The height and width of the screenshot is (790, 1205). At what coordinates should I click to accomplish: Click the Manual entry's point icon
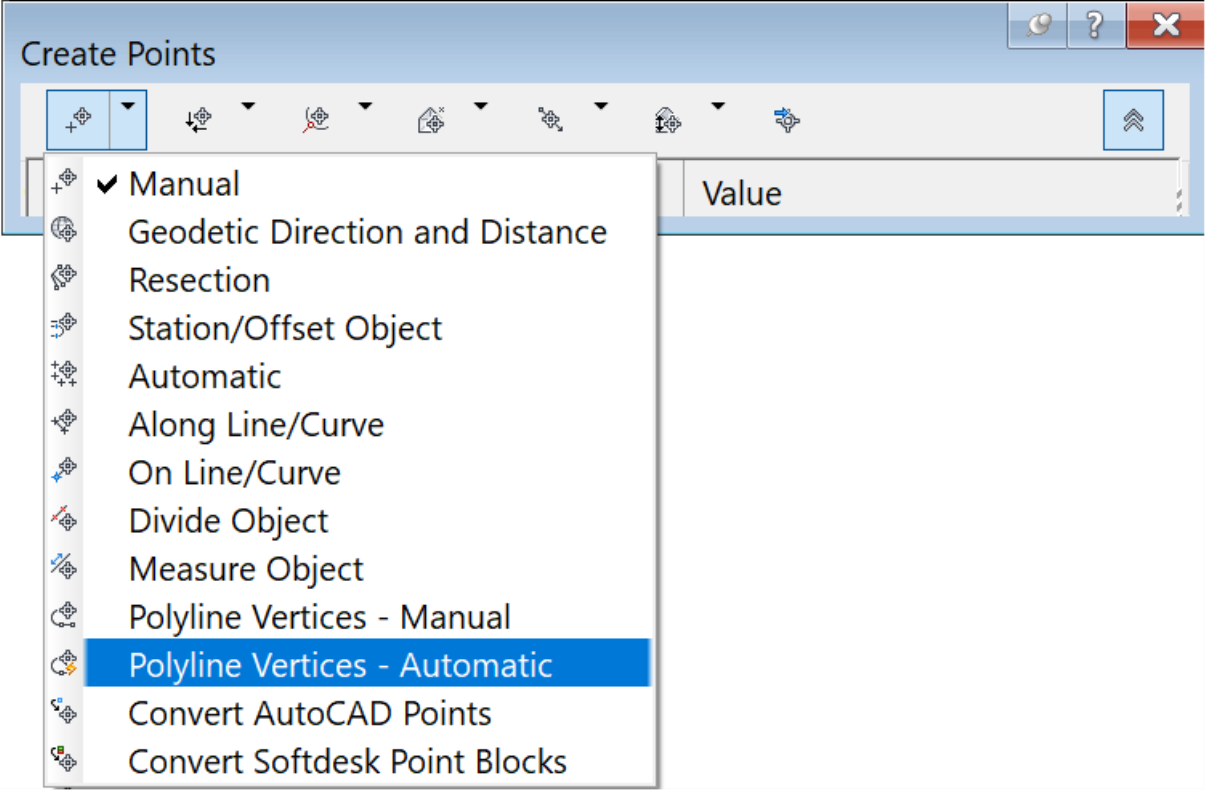(64, 181)
